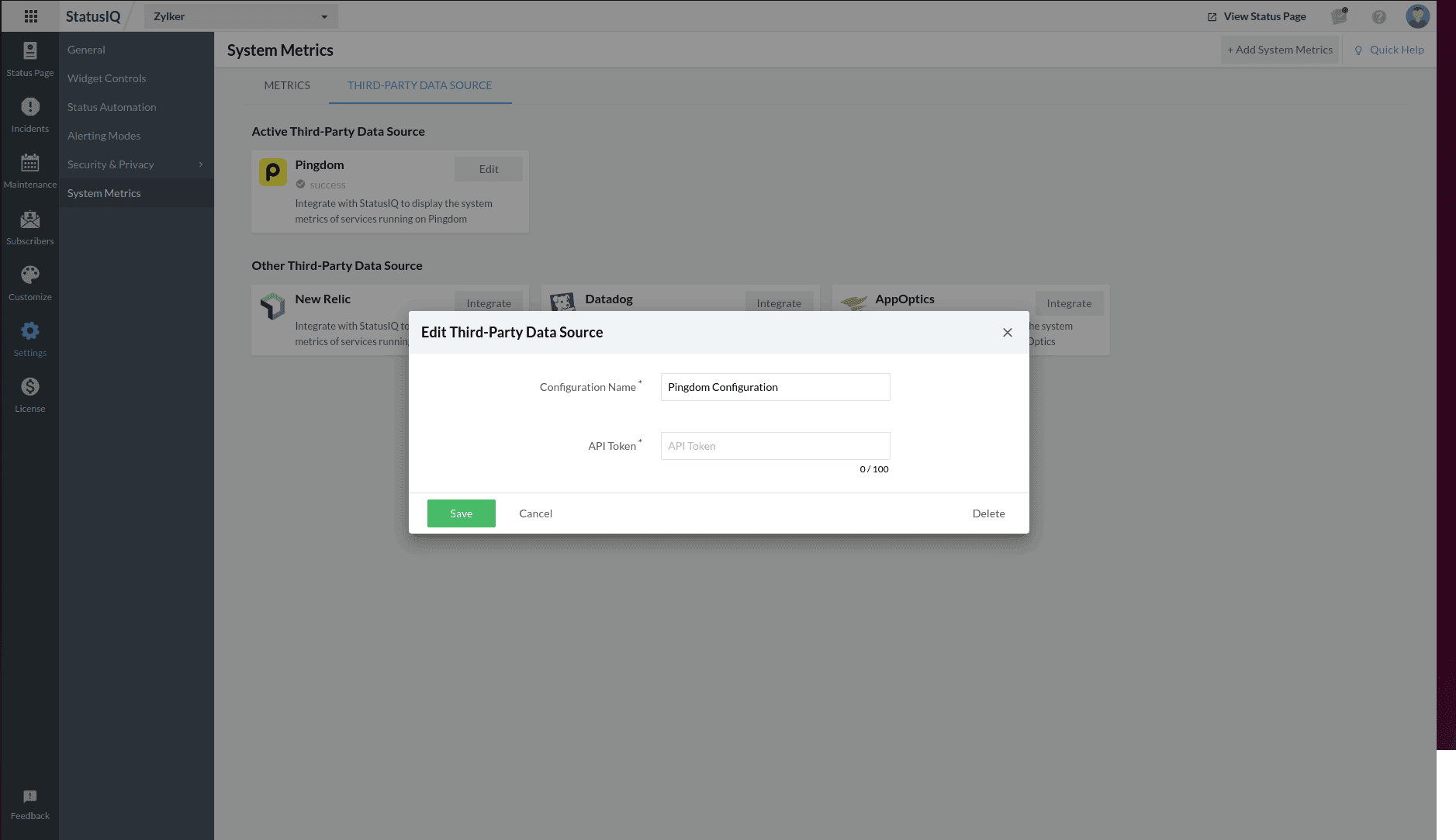This screenshot has height=840, width=1456.
Task: Open the apps grid launcher icon
Action: click(x=30, y=16)
